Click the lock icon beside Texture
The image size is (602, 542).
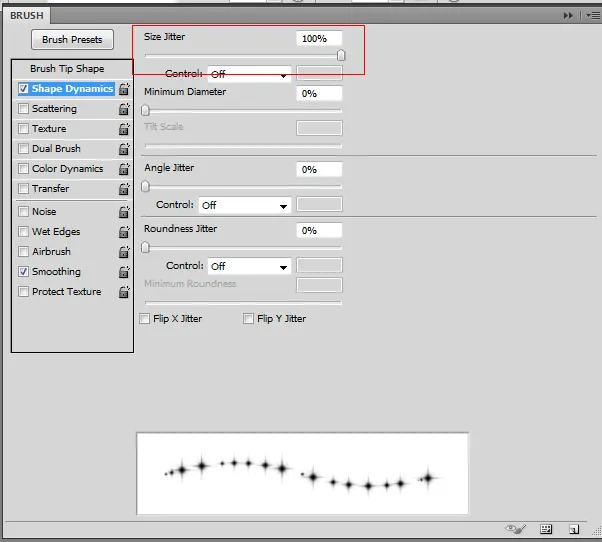(124, 129)
